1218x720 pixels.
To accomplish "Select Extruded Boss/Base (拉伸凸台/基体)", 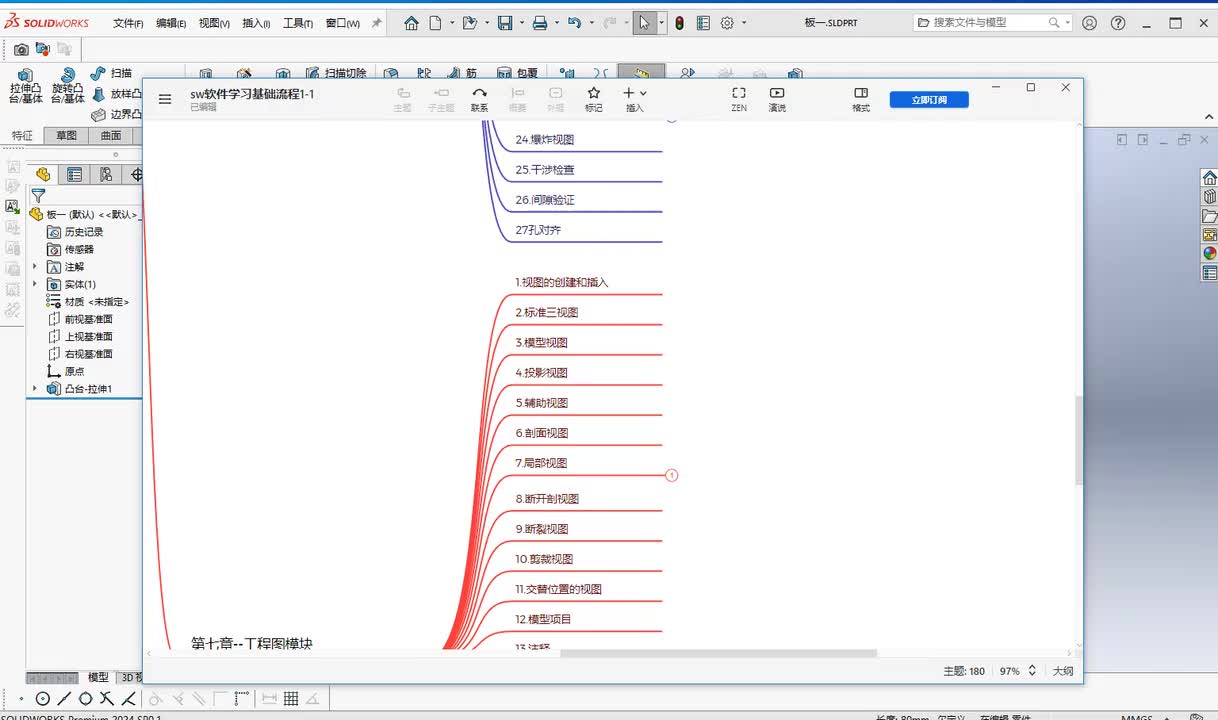I will point(26,86).
